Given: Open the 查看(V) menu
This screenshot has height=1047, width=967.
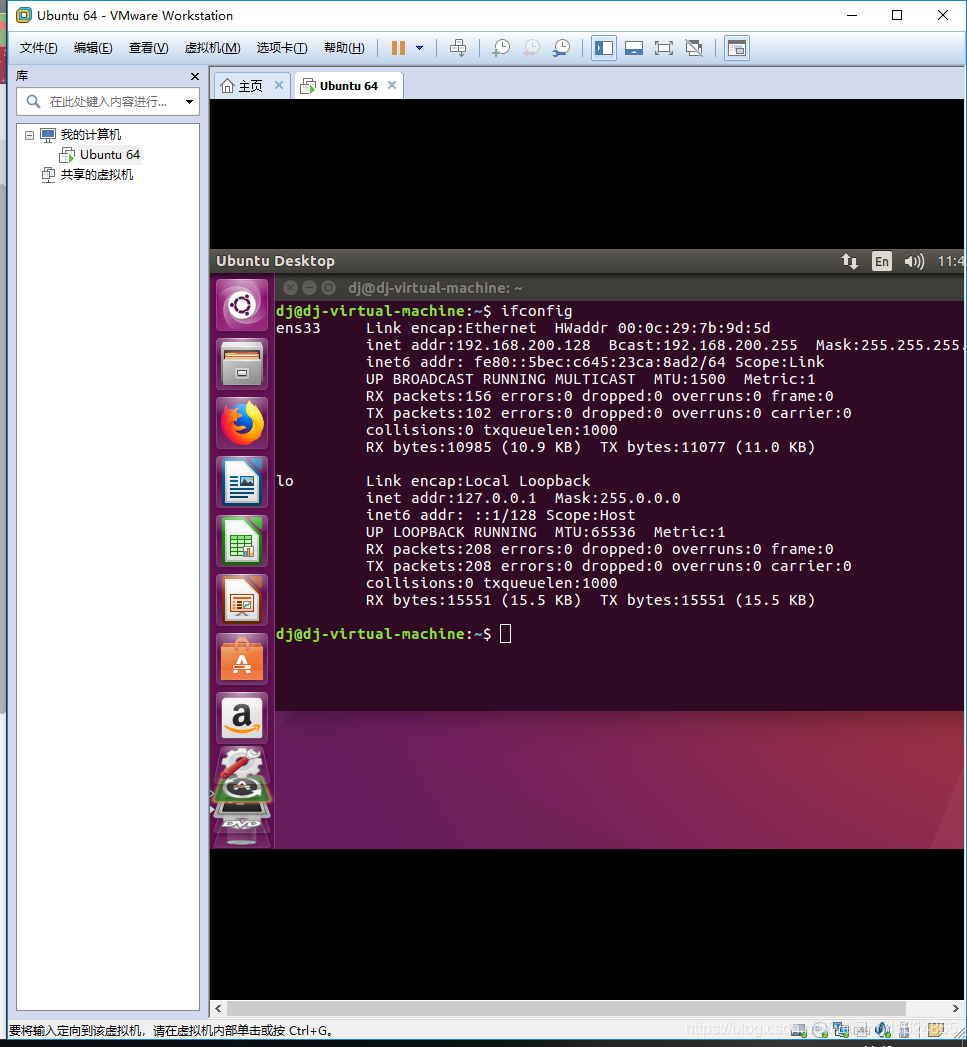Looking at the screenshot, I should tap(148, 48).
